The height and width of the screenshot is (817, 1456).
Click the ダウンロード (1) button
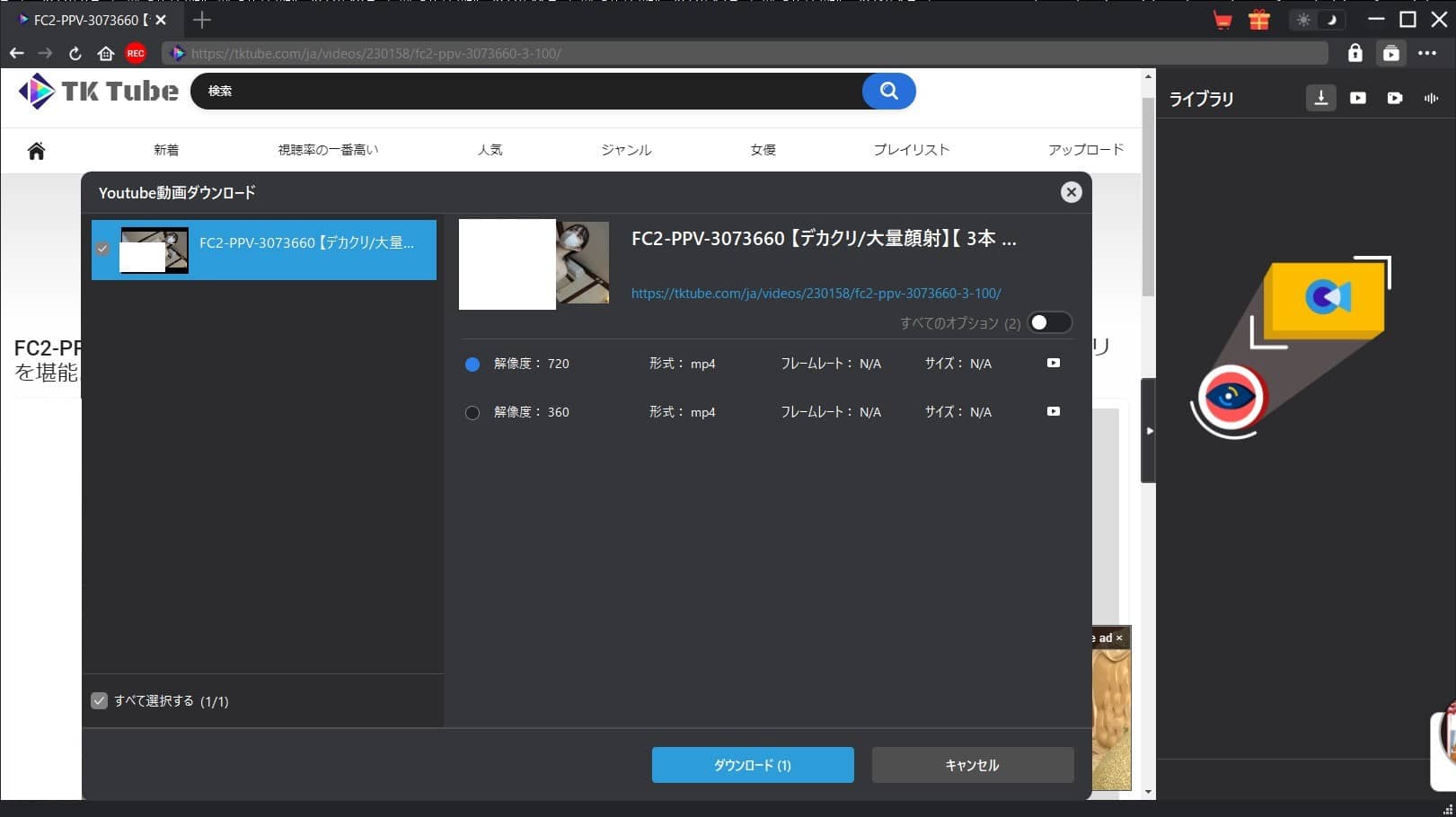coord(753,765)
